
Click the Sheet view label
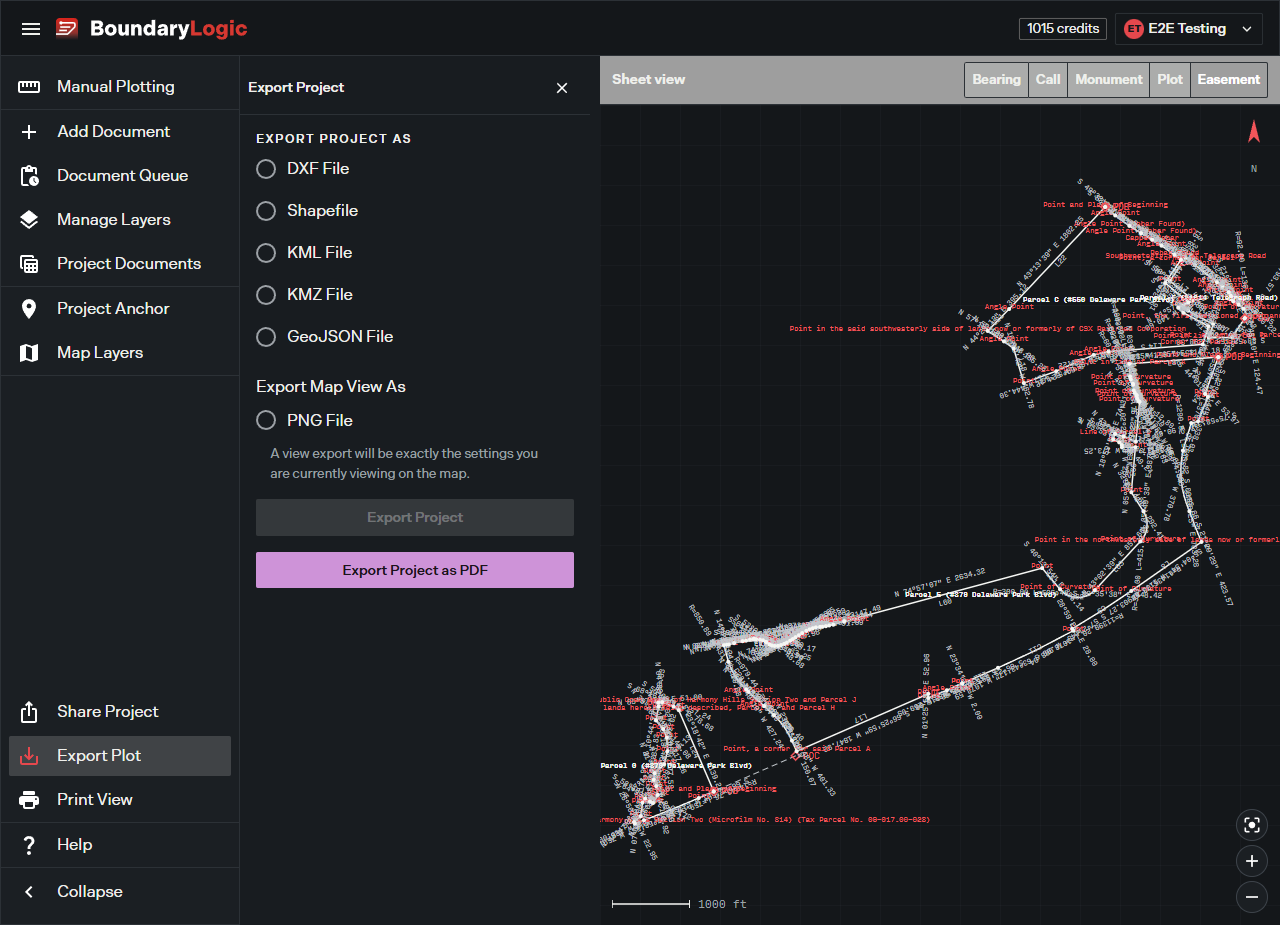tap(649, 80)
